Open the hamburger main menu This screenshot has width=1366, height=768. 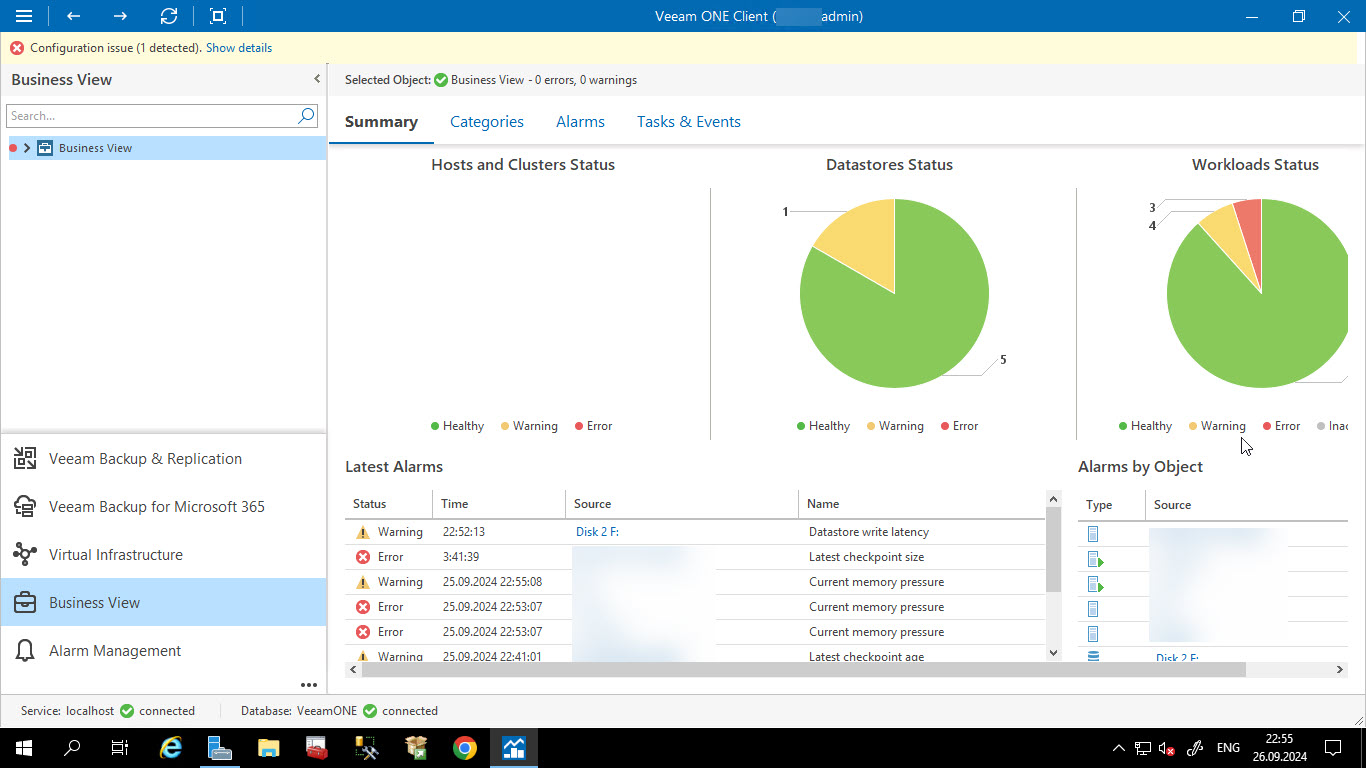click(24, 16)
